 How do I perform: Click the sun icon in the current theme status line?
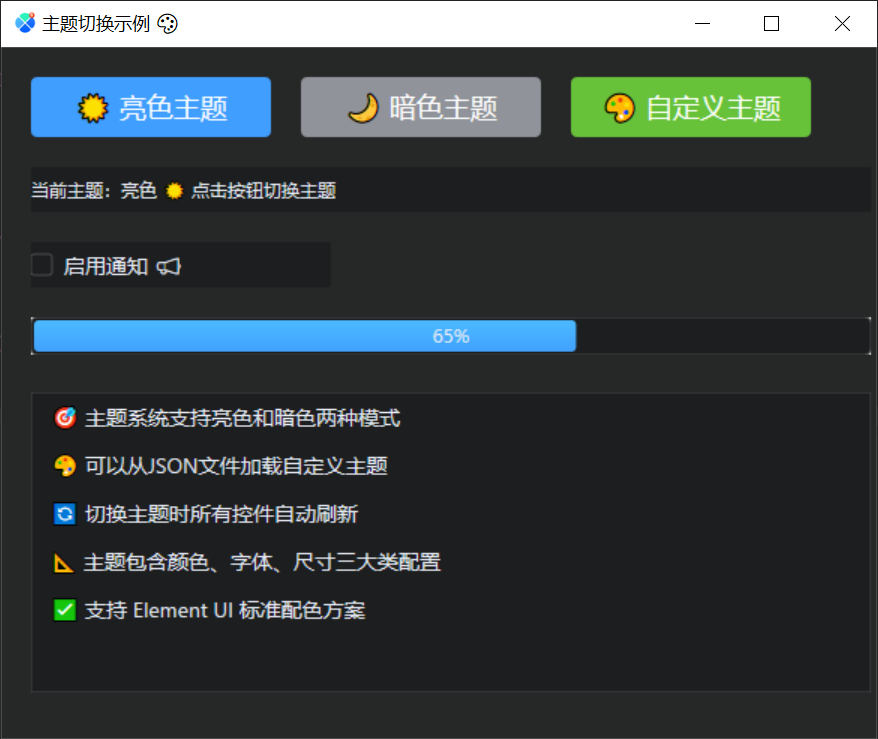coord(172,190)
